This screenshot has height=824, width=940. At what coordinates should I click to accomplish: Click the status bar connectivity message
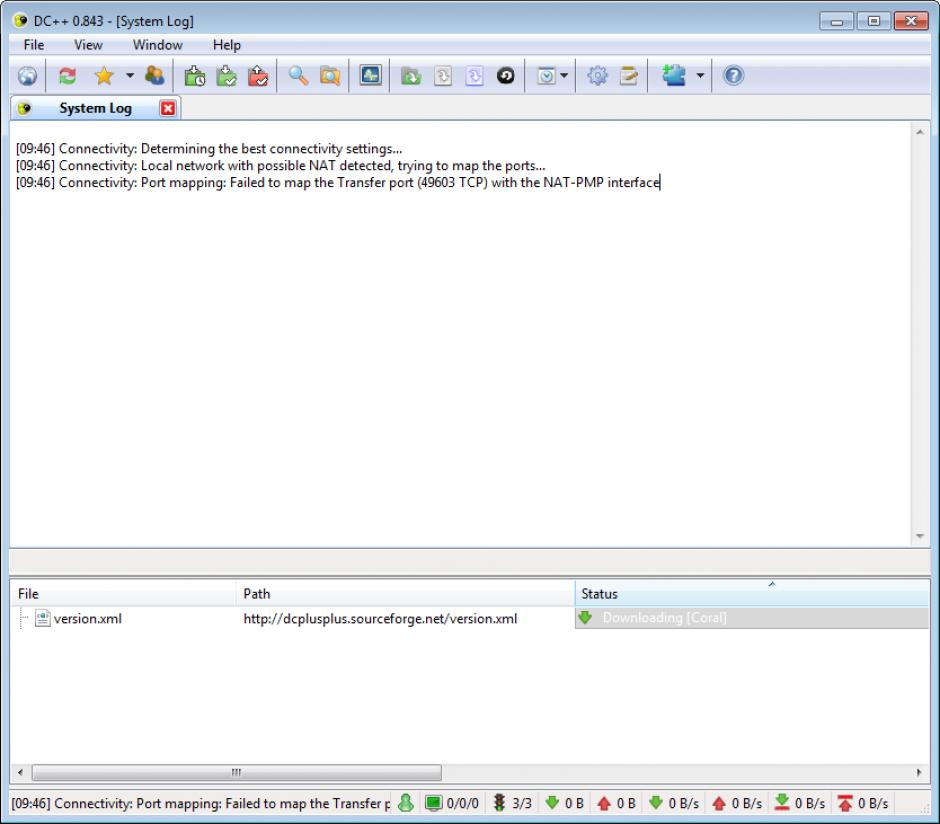[x=201, y=803]
